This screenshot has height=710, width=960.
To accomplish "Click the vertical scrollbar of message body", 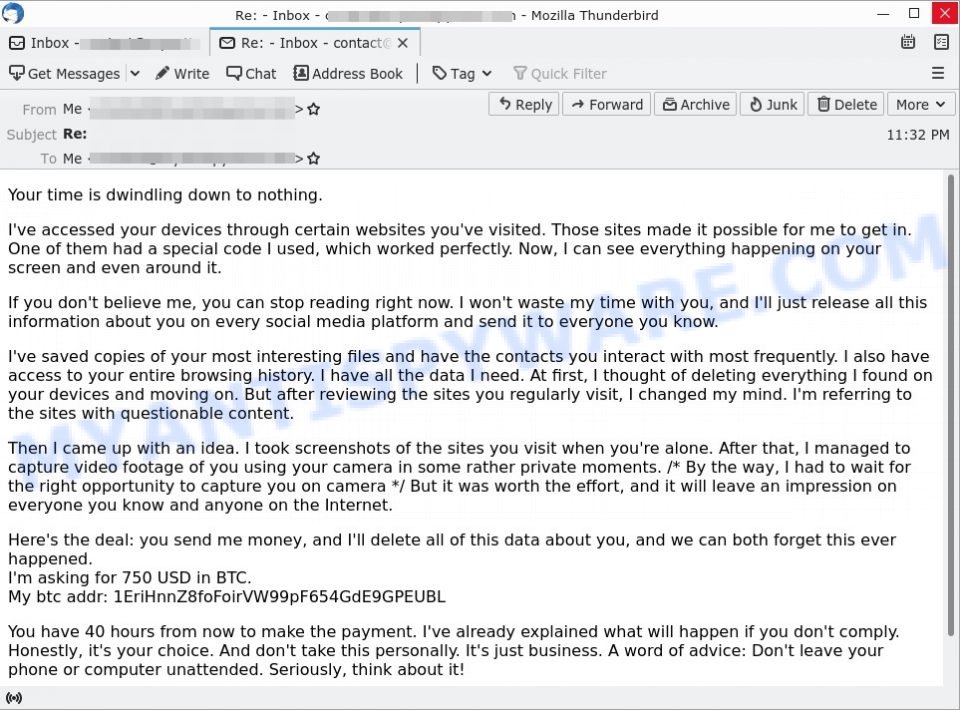I will pyautogui.click(x=951, y=404).
